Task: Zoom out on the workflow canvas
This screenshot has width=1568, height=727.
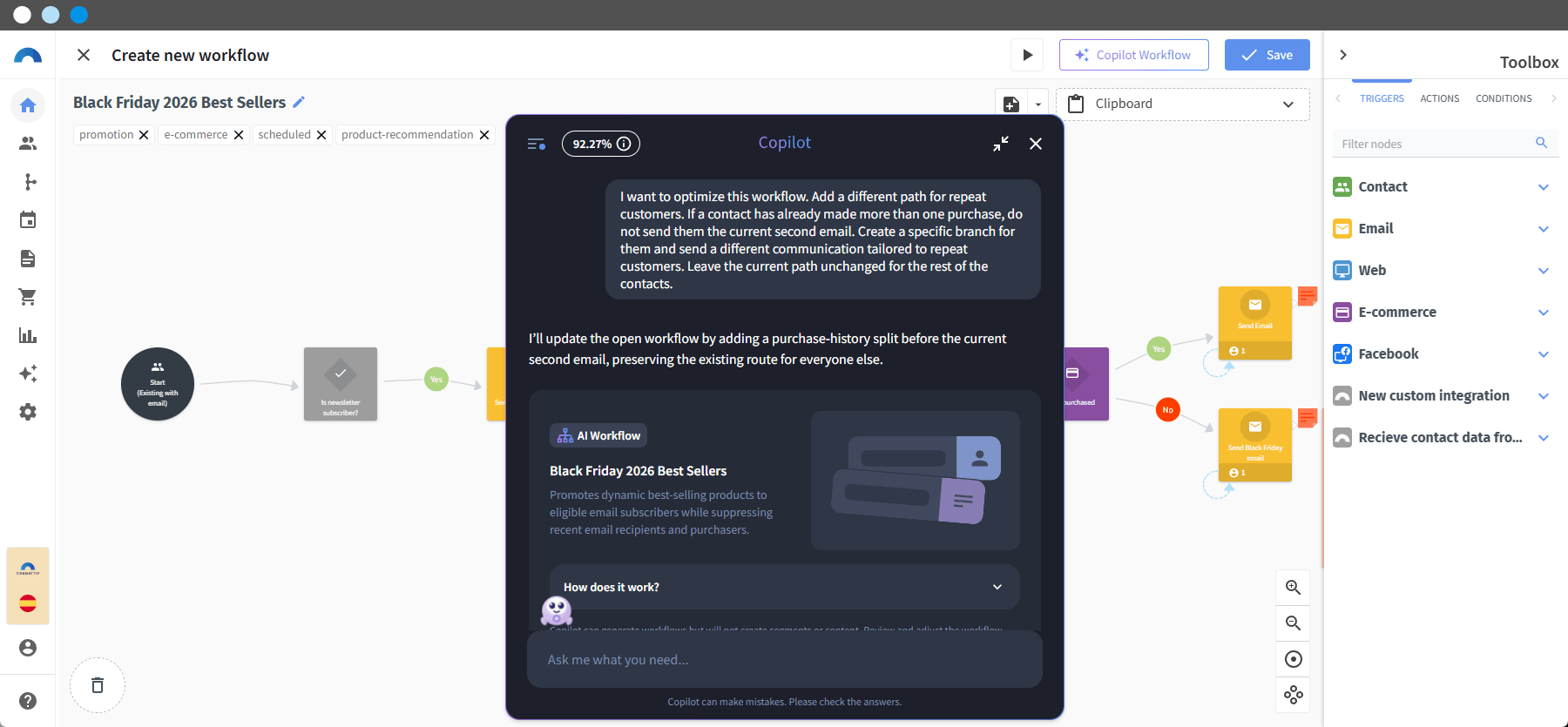Action: tap(1294, 623)
